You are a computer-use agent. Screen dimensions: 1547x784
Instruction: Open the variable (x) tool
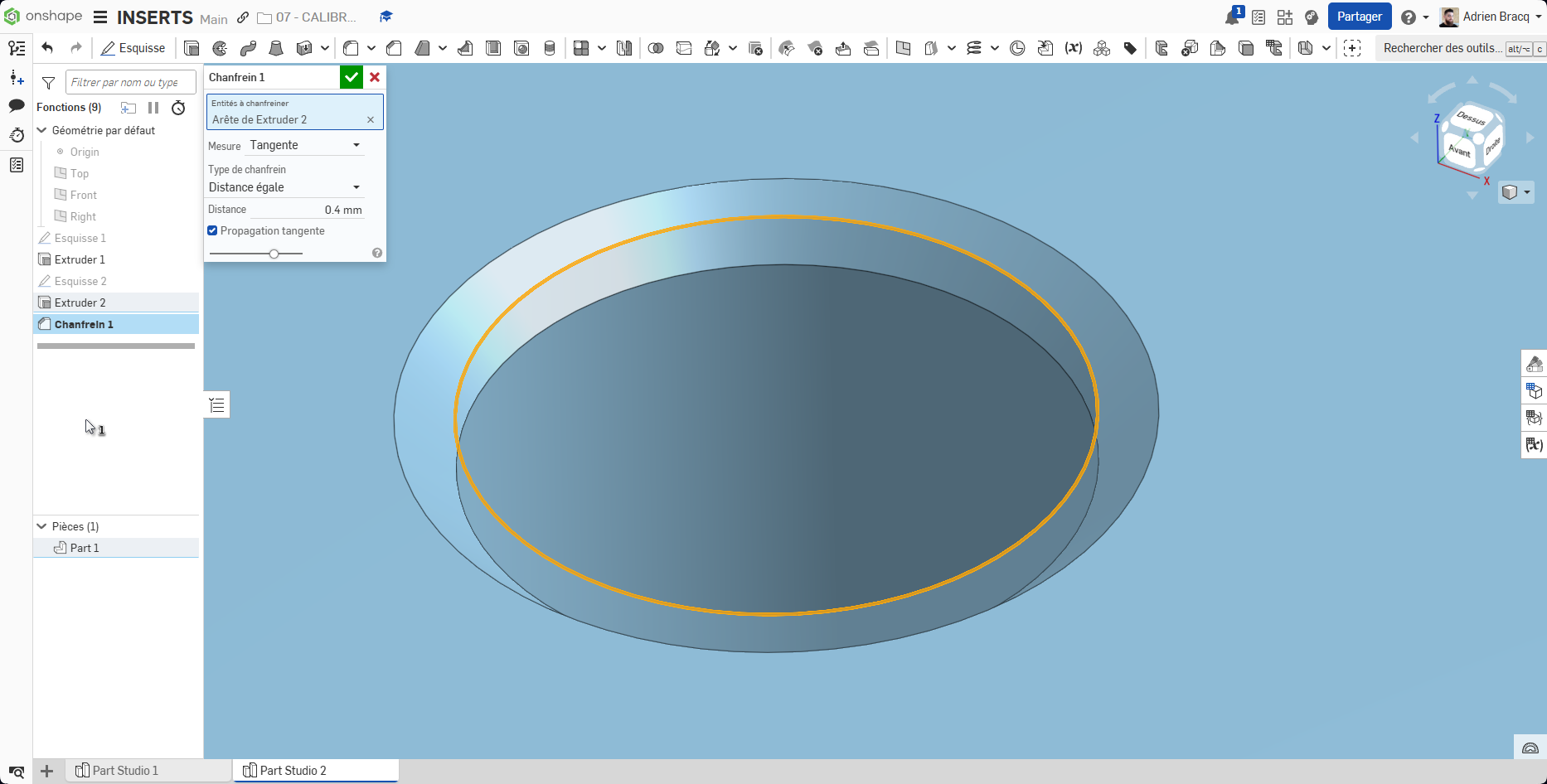[x=1074, y=48]
